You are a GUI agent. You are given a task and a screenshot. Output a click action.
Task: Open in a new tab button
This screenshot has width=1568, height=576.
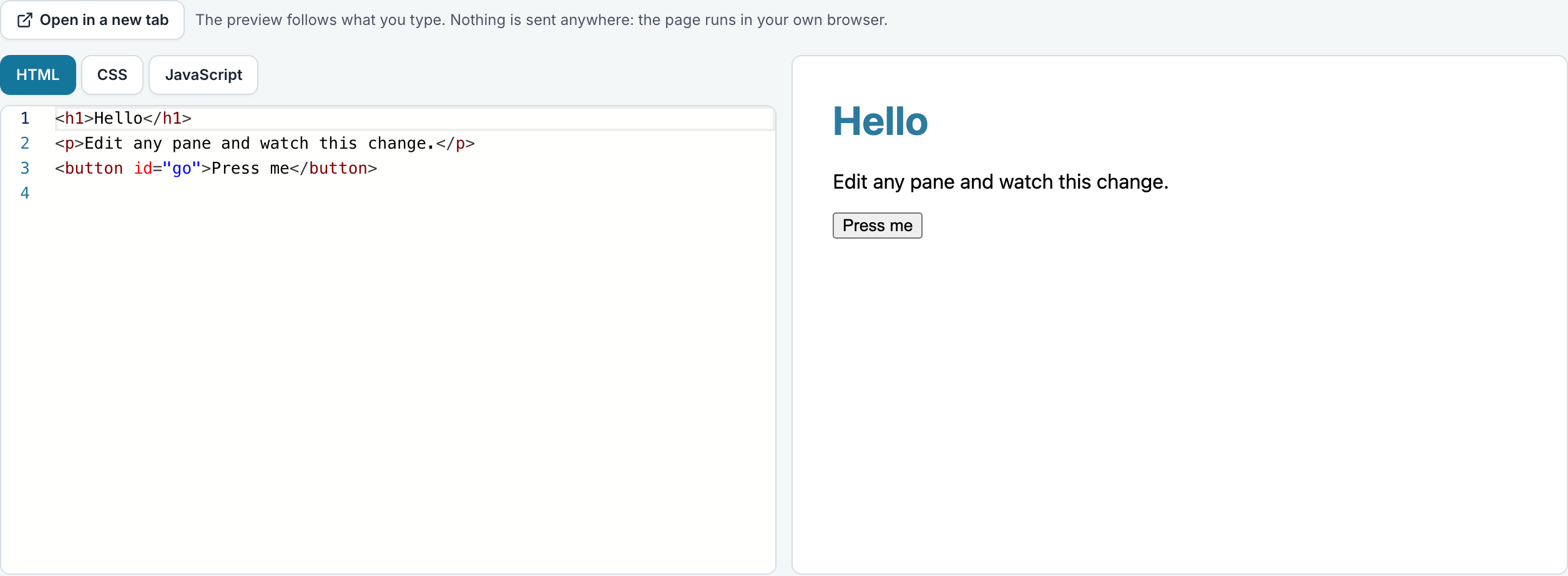click(x=92, y=20)
